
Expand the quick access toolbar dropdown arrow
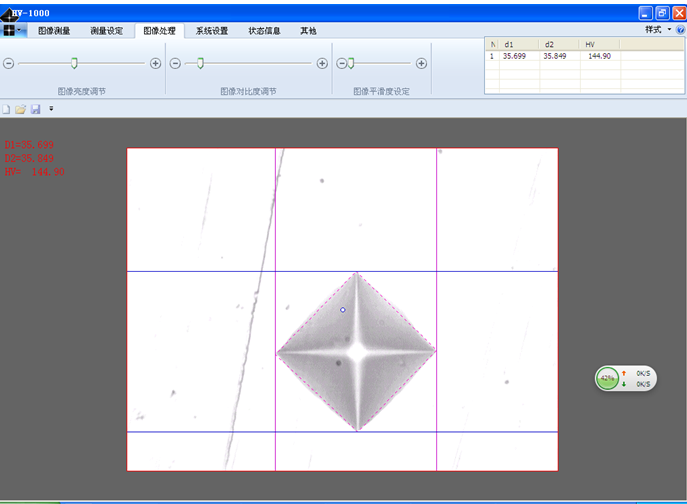pos(51,108)
